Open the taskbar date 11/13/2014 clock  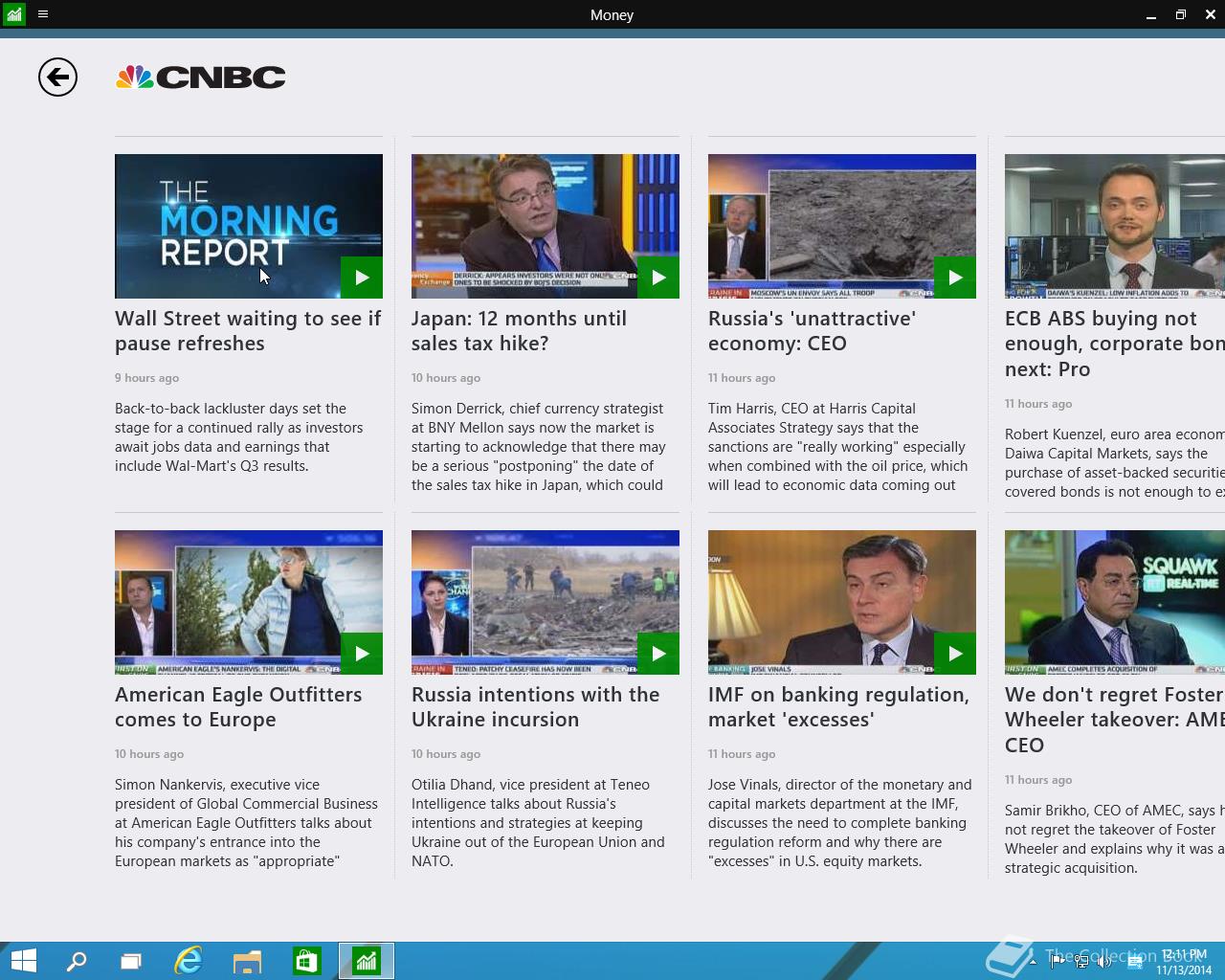[1184, 962]
